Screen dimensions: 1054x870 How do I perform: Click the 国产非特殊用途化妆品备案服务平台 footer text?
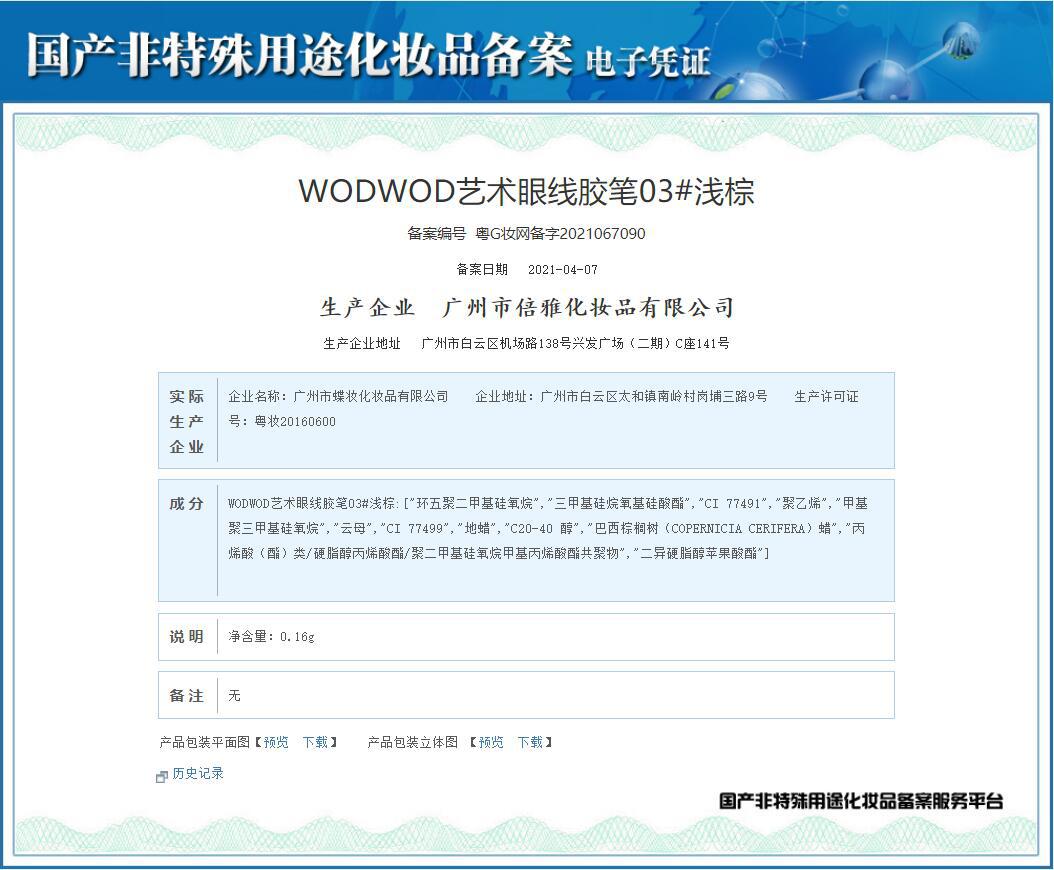[860, 801]
